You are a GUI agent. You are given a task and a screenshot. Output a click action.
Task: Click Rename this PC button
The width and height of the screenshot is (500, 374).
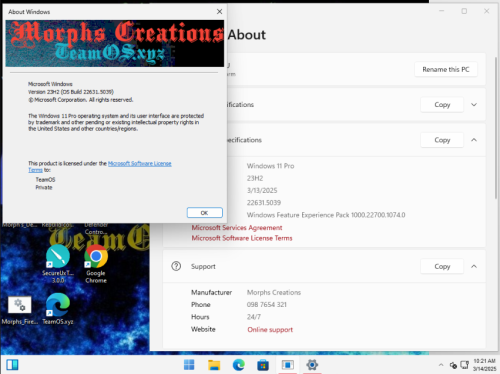click(446, 69)
